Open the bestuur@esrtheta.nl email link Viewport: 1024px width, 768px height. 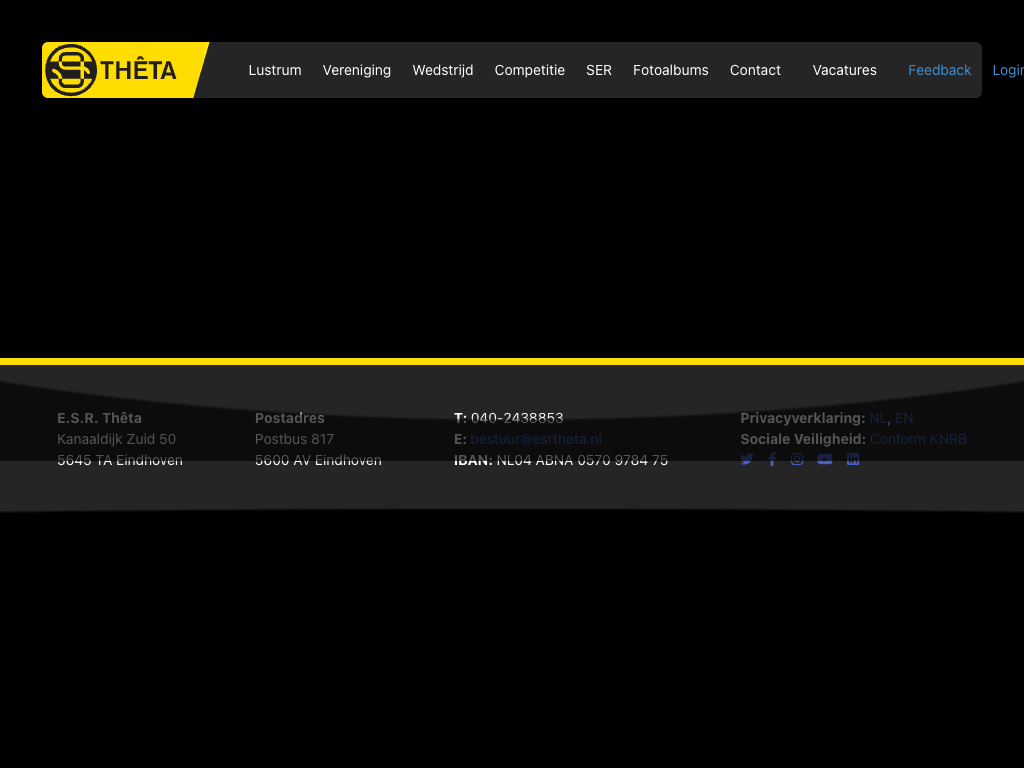click(536, 439)
